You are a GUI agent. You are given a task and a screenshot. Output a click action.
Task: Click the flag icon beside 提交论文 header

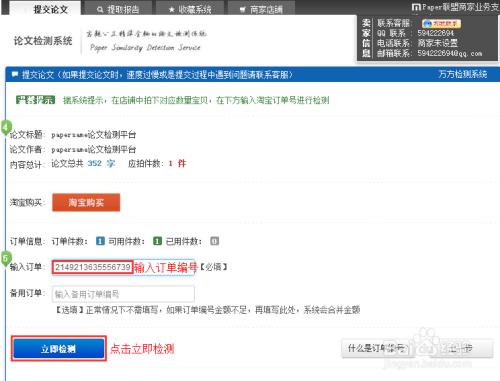(x=15, y=74)
